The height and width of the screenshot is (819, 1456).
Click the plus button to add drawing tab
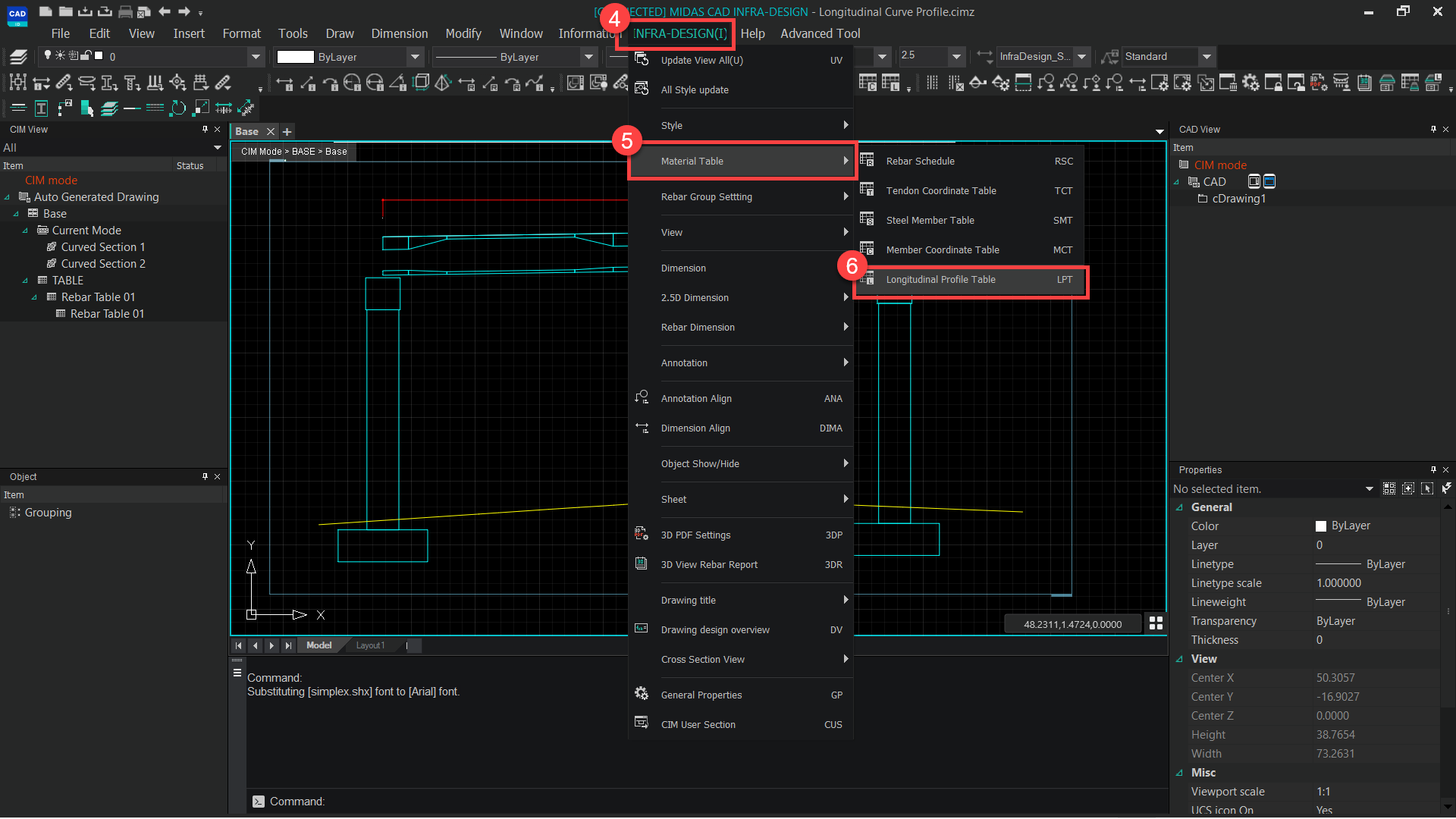coord(287,132)
